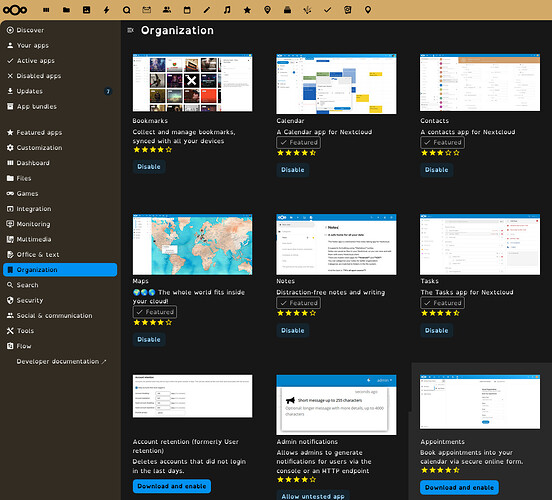Show Disabled apps
Image resolution: width=552 pixels, height=500 pixels.
point(60,76)
